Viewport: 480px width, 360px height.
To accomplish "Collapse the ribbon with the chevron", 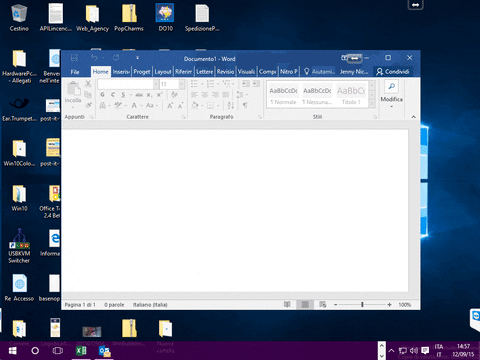I will 413,117.
